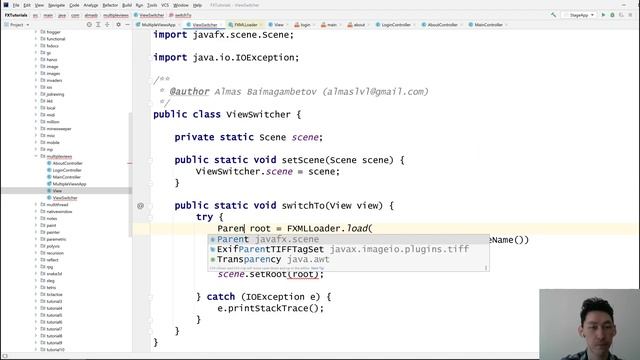Select MainController in the project tree

pyautogui.click(x=64, y=177)
